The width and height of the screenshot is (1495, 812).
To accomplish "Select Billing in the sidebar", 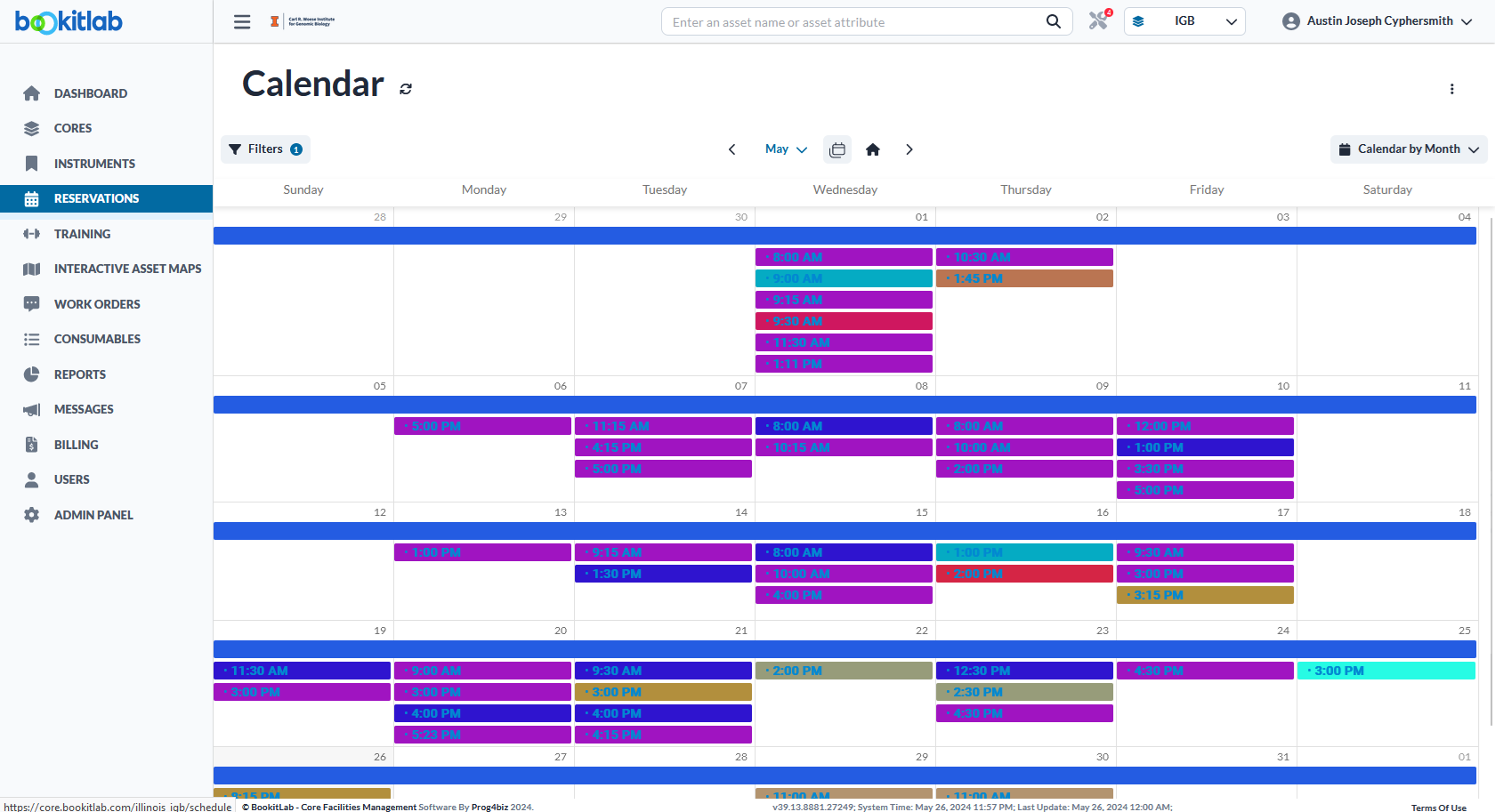I will click(77, 445).
